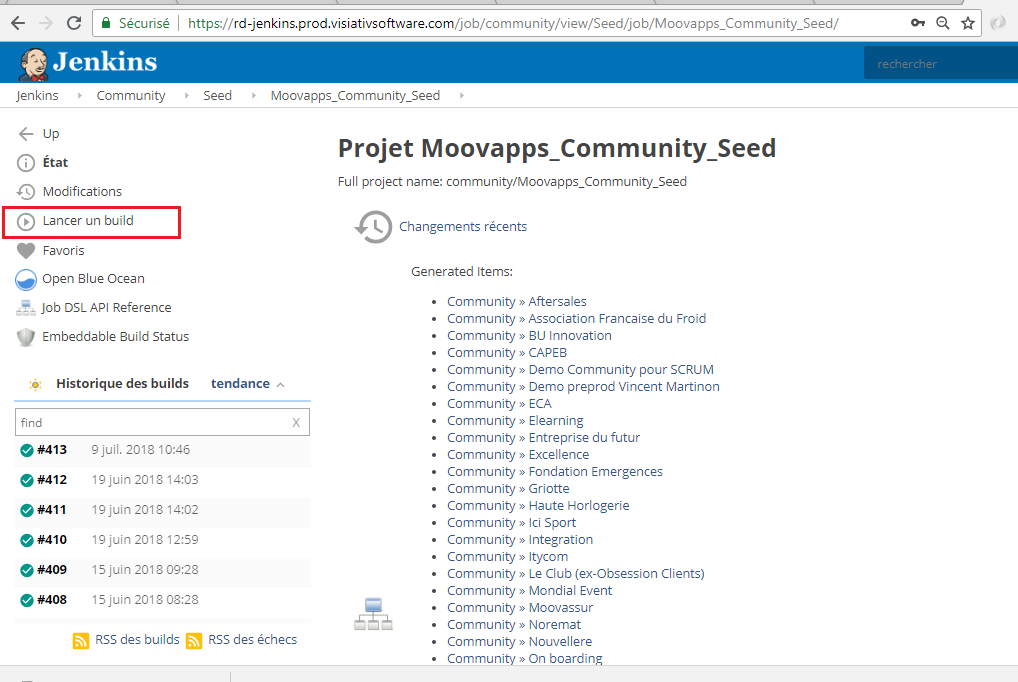The width and height of the screenshot is (1018, 682).
Task: Click the Favoris heart icon
Action: pyautogui.click(x=26, y=251)
